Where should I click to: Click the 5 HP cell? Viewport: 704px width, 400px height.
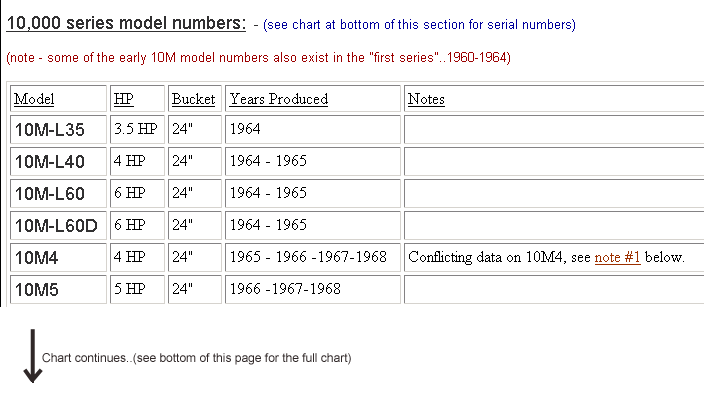(x=129, y=289)
